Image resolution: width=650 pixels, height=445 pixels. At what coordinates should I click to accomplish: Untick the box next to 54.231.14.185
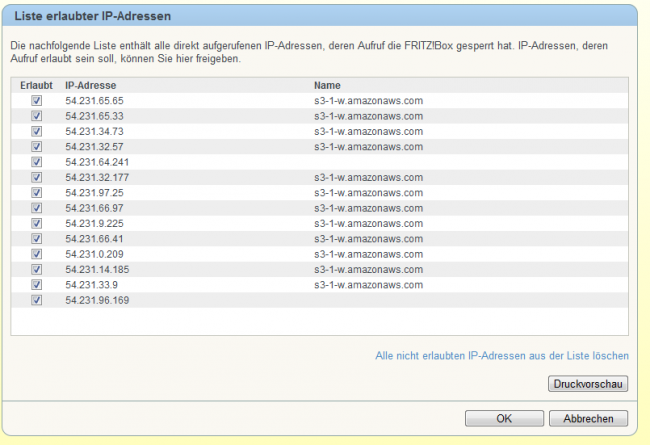(36, 269)
